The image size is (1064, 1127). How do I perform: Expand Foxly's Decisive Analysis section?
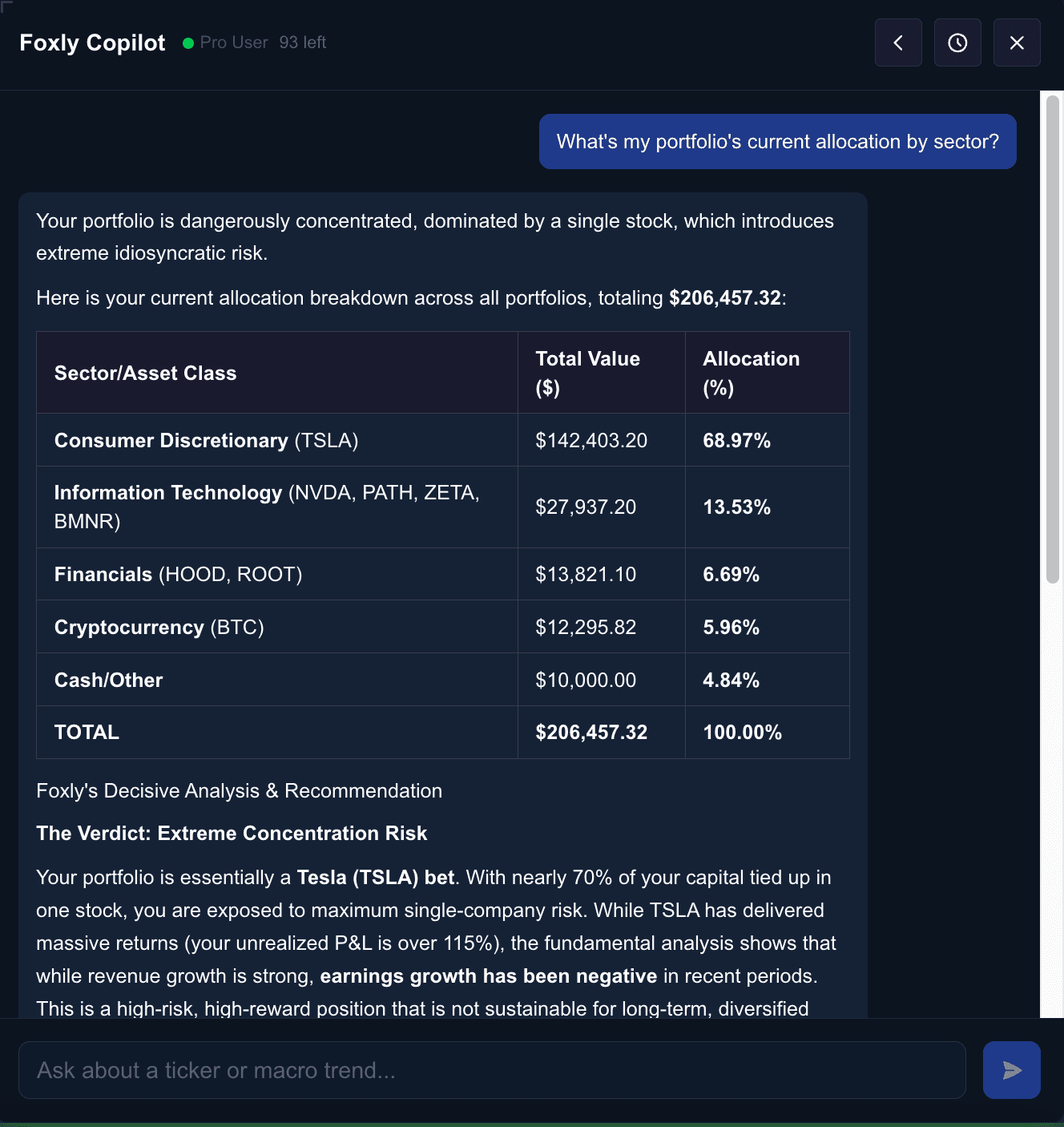pyautogui.click(x=238, y=790)
